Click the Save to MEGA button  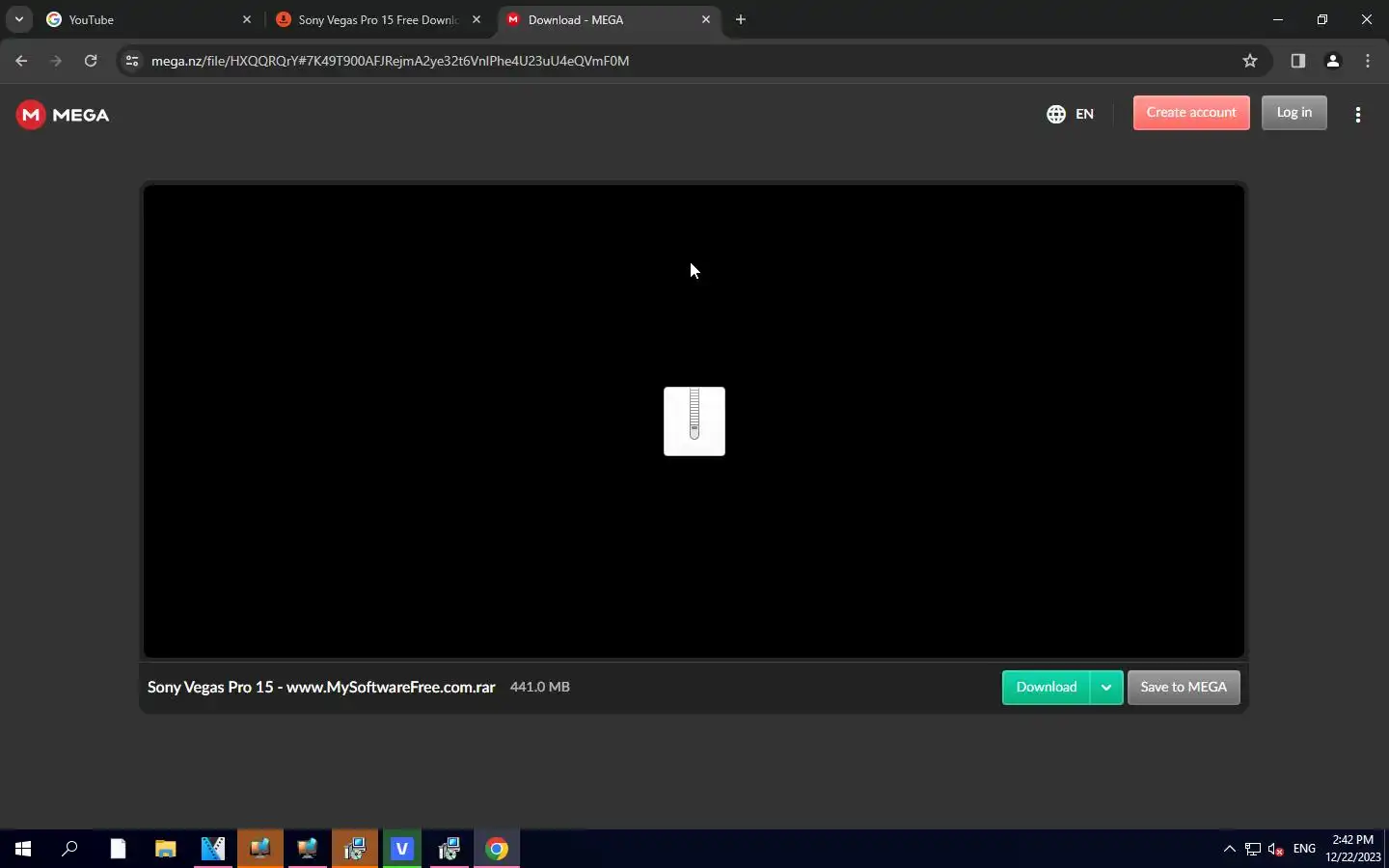click(x=1184, y=688)
